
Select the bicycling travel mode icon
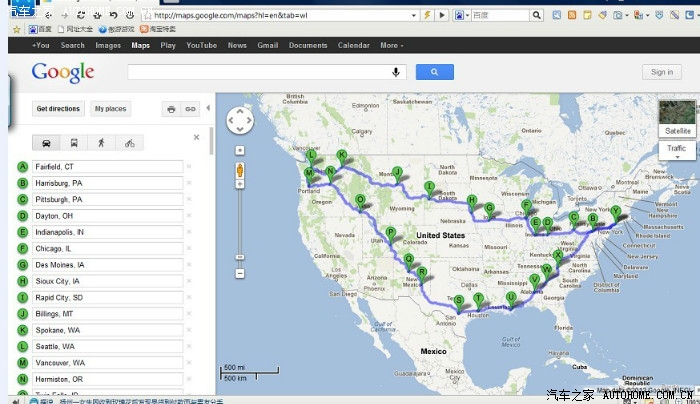[129, 143]
